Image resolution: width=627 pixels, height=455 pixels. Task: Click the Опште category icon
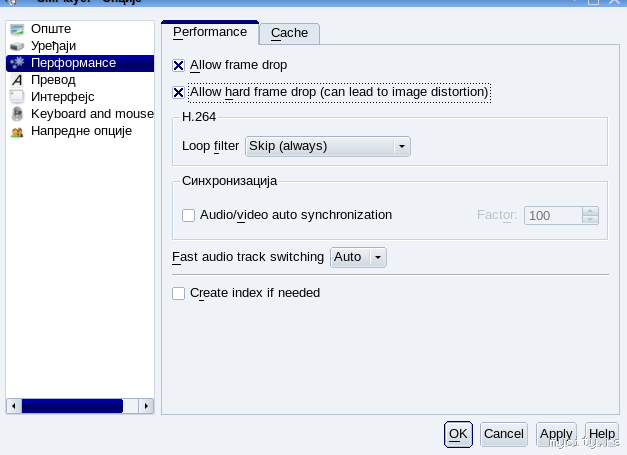tap(16, 29)
